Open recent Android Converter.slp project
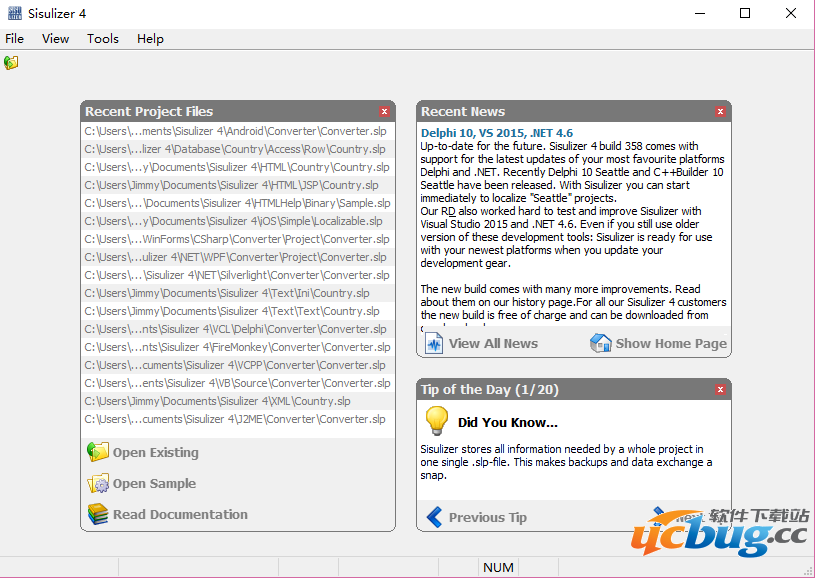The image size is (815, 578). (x=235, y=131)
